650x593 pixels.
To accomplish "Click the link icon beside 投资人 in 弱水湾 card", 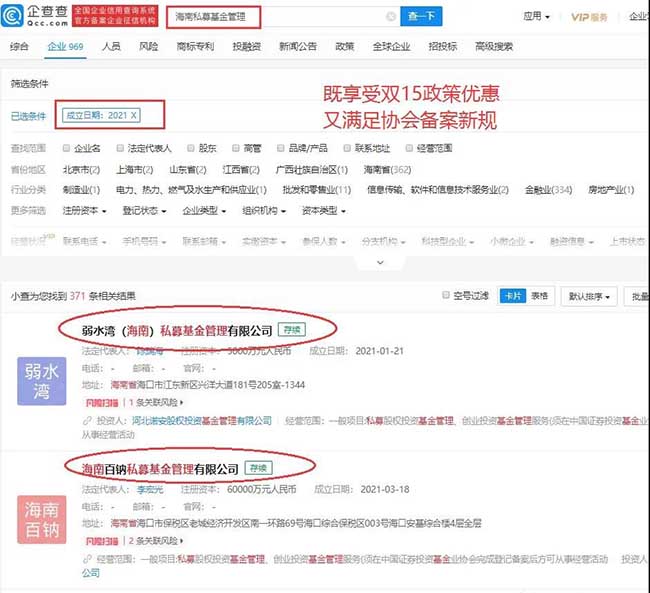I will click(x=87, y=421).
